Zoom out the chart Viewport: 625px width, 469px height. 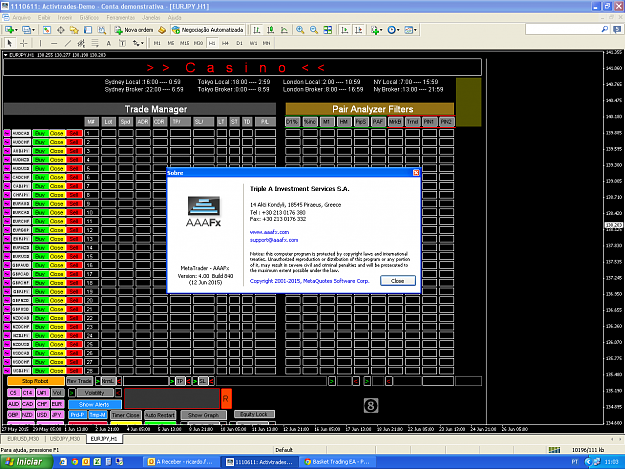point(314,30)
